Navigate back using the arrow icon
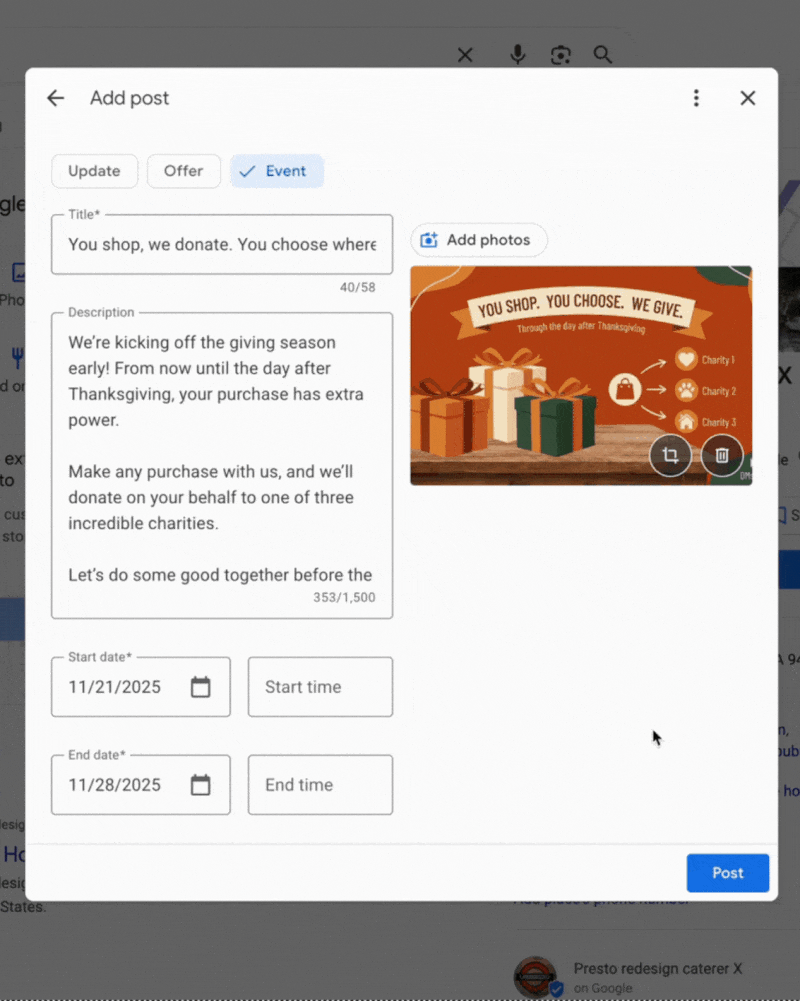This screenshot has width=800, height=1001. click(55, 98)
